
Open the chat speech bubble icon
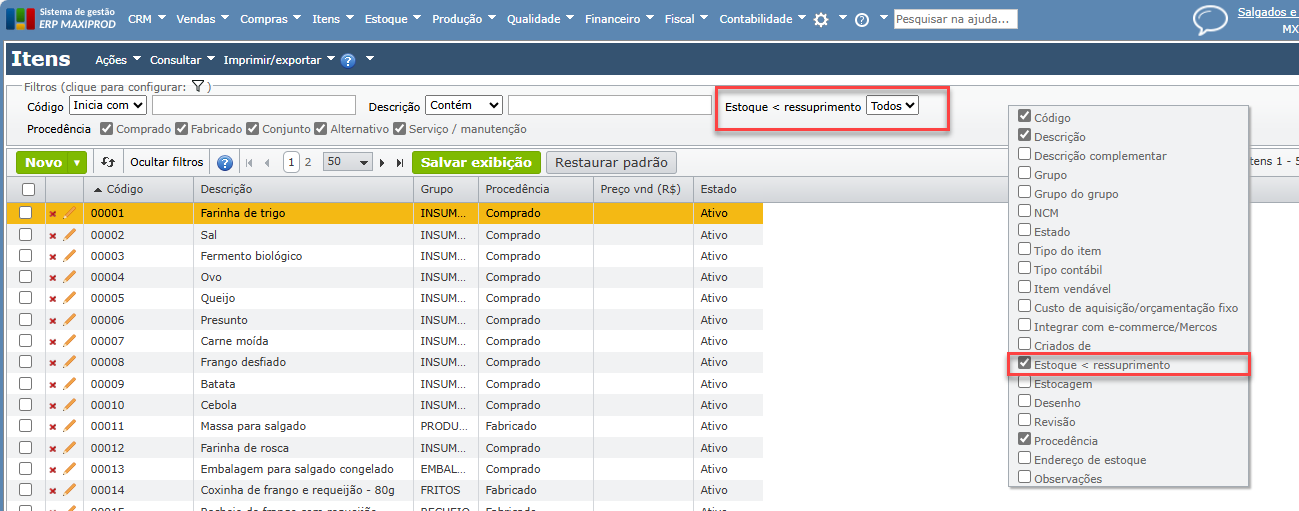(x=1210, y=20)
